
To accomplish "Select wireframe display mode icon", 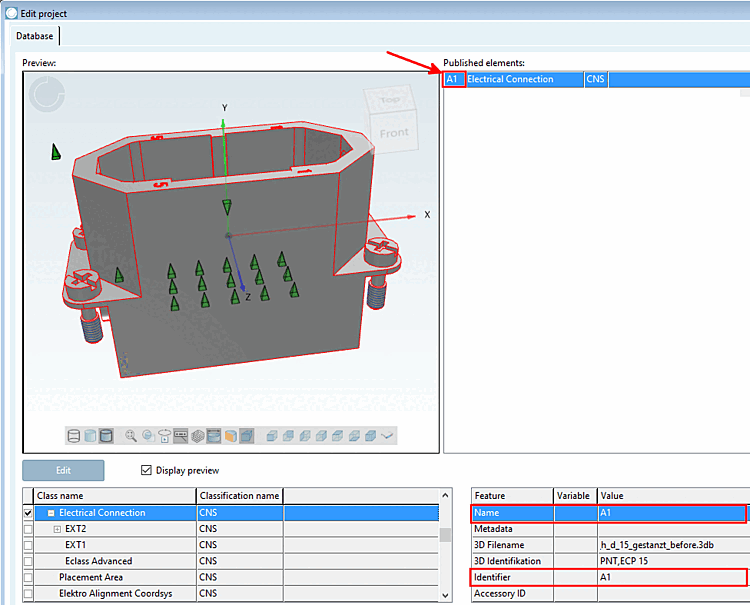I will 73,435.
